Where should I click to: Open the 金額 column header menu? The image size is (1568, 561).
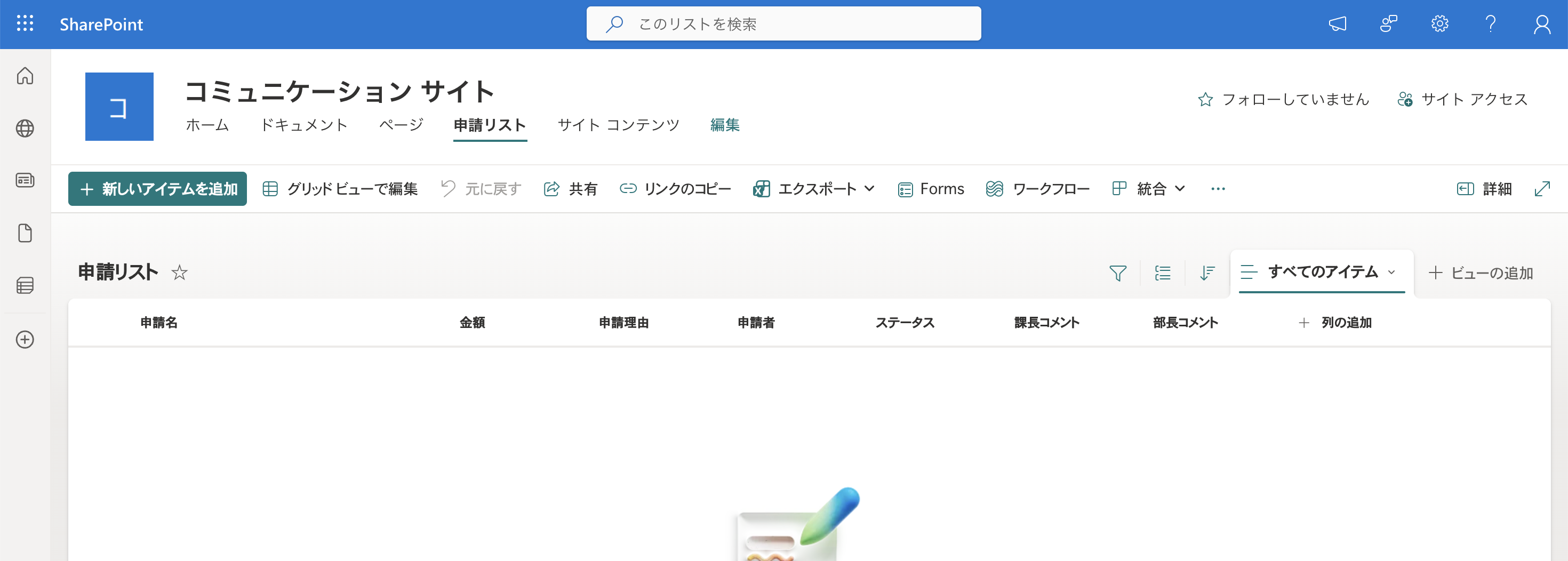(x=472, y=323)
